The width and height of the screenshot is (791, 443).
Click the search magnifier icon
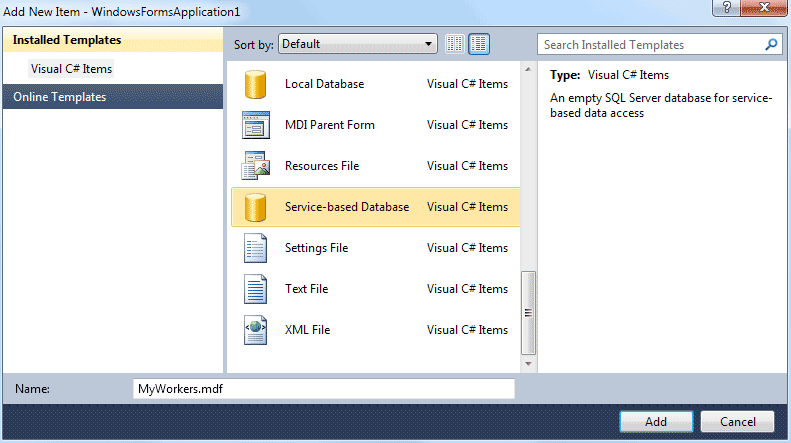pos(771,45)
